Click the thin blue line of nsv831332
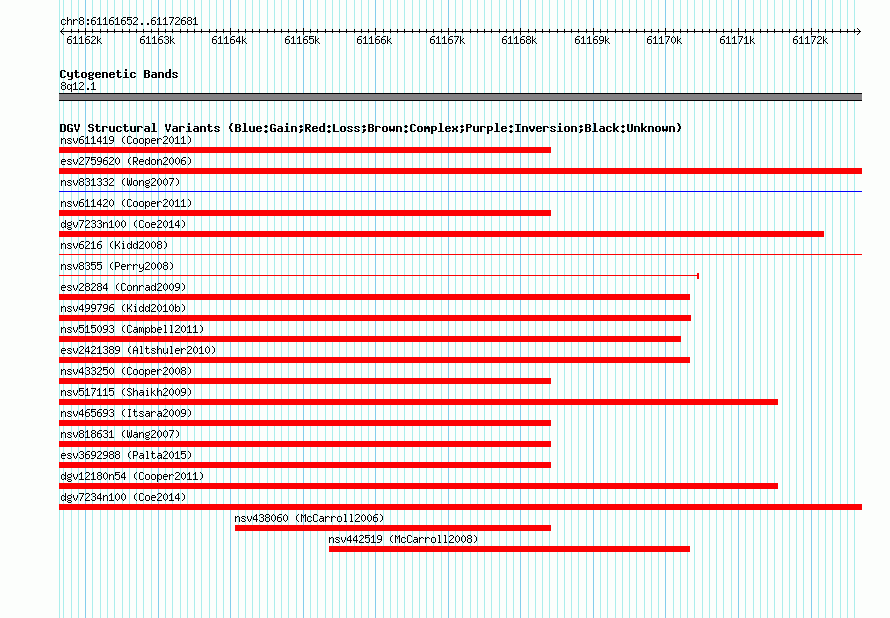Viewport: 890px width, 618px height. pyautogui.click(x=460, y=192)
